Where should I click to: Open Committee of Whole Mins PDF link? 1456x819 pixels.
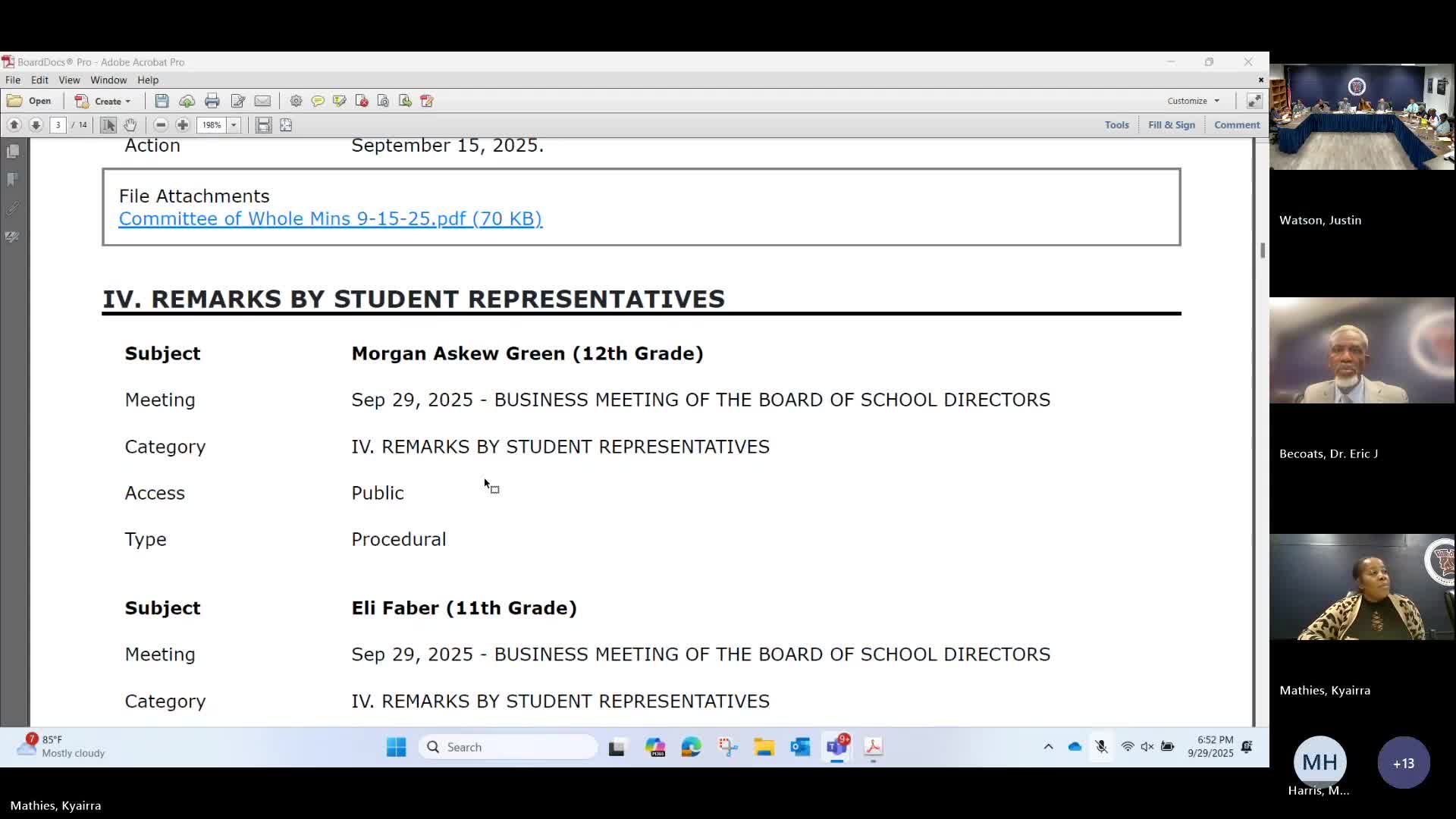(330, 218)
